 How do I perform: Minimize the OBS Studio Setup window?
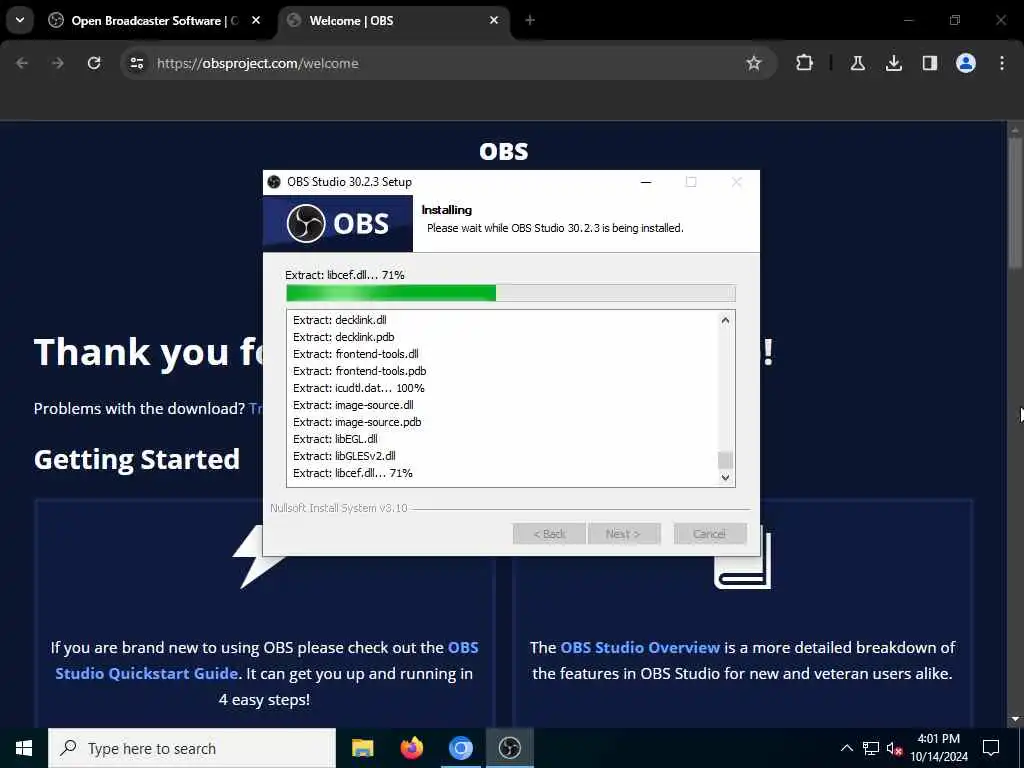pyautogui.click(x=646, y=182)
